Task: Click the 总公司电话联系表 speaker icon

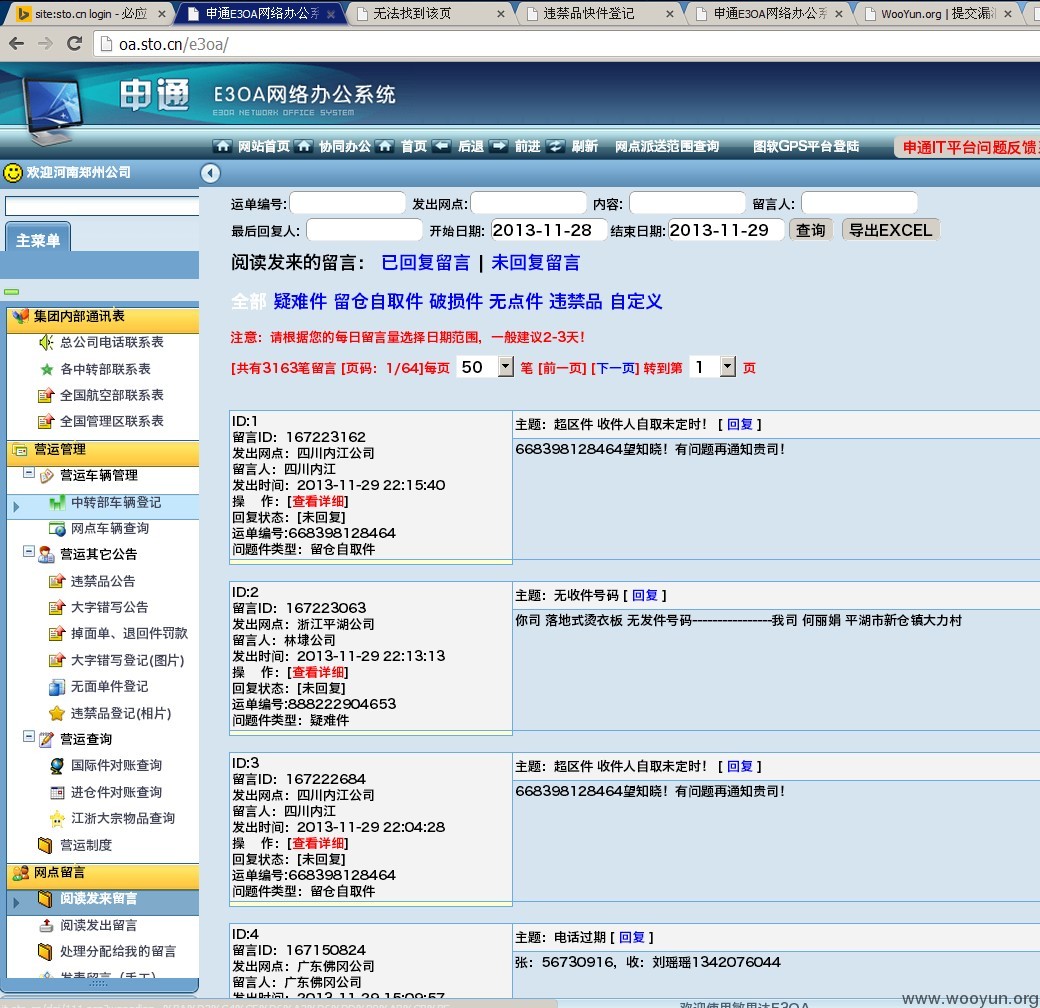Action: 46,342
